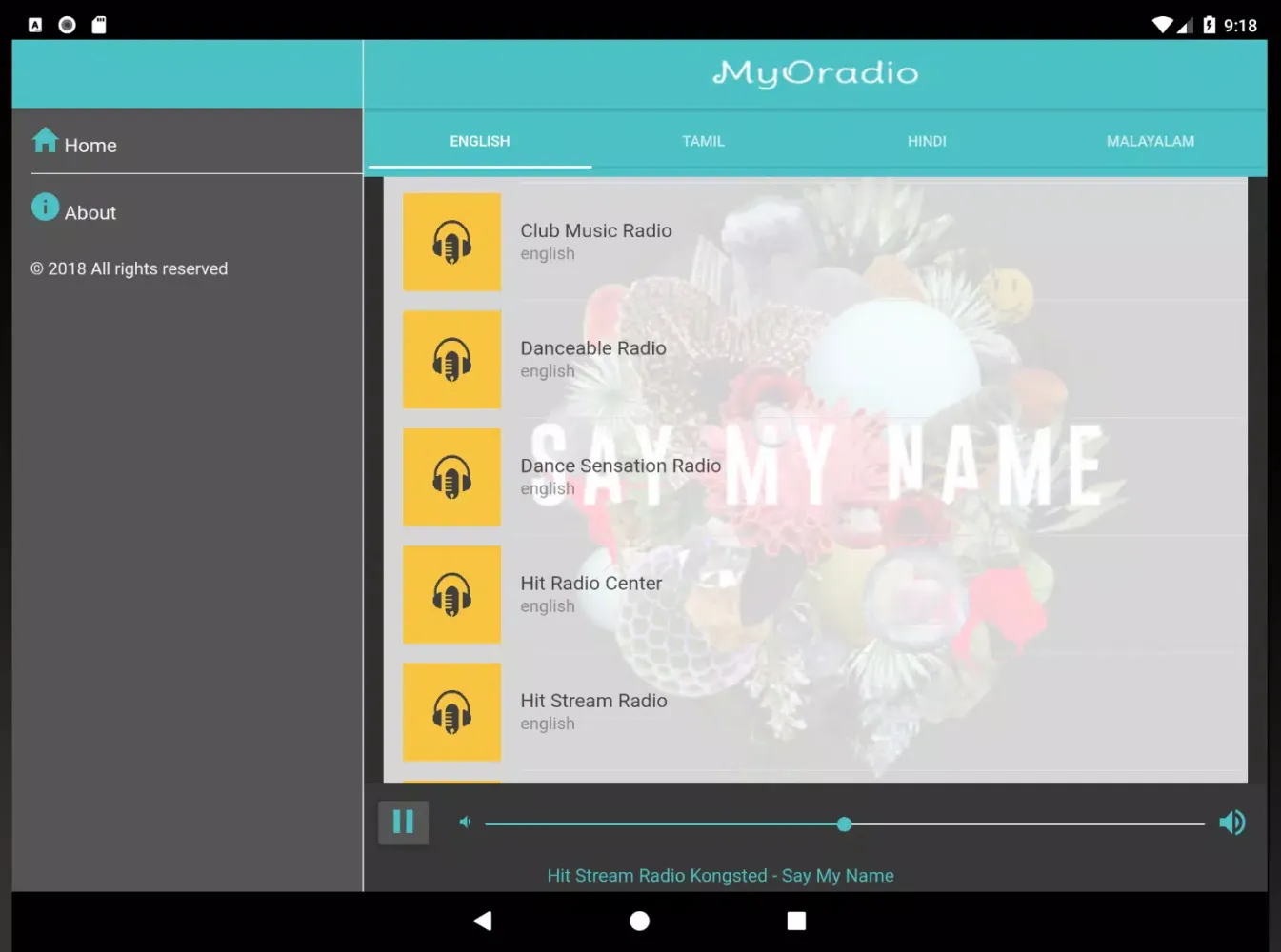
Task: Switch to the ENGLISH tab
Action: tap(480, 141)
